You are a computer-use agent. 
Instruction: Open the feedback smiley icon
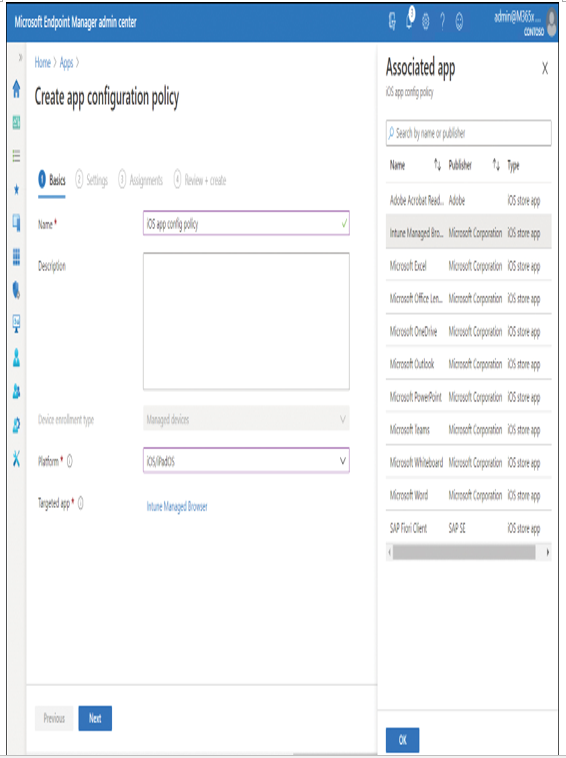click(459, 22)
